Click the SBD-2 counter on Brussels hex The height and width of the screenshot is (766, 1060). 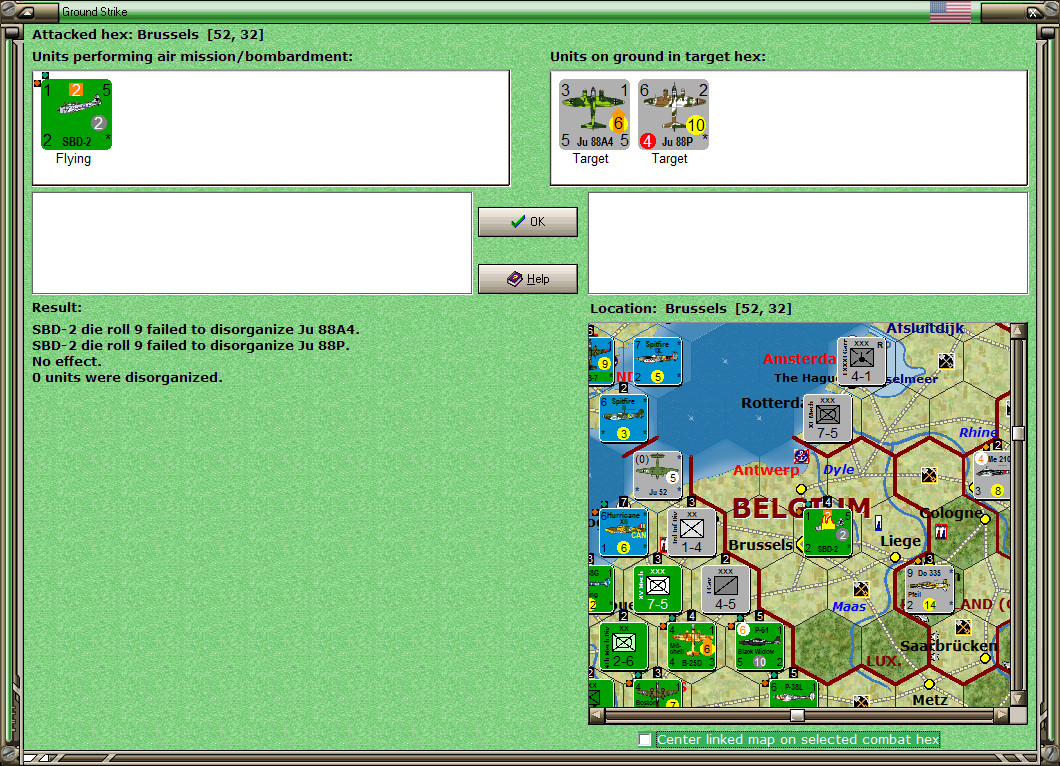click(x=827, y=532)
